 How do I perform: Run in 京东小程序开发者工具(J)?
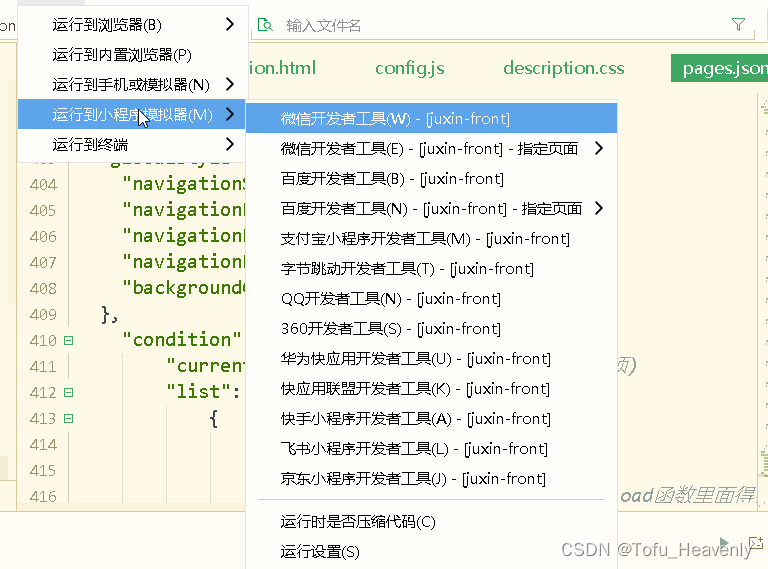[431, 478]
